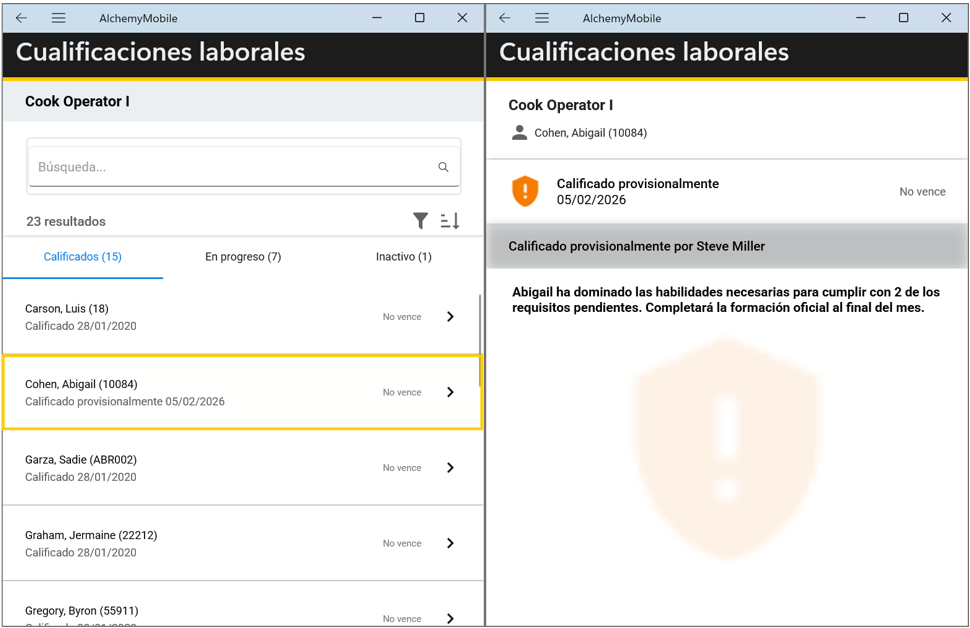Open the hamburger menu in right window
The height and width of the screenshot is (628, 970).
pos(542,18)
